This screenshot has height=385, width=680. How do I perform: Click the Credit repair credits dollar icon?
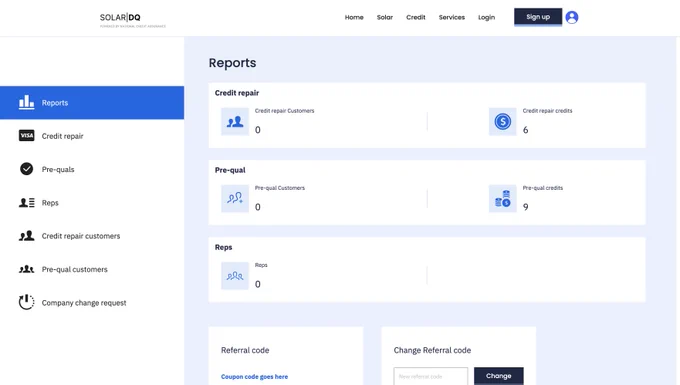pos(503,122)
